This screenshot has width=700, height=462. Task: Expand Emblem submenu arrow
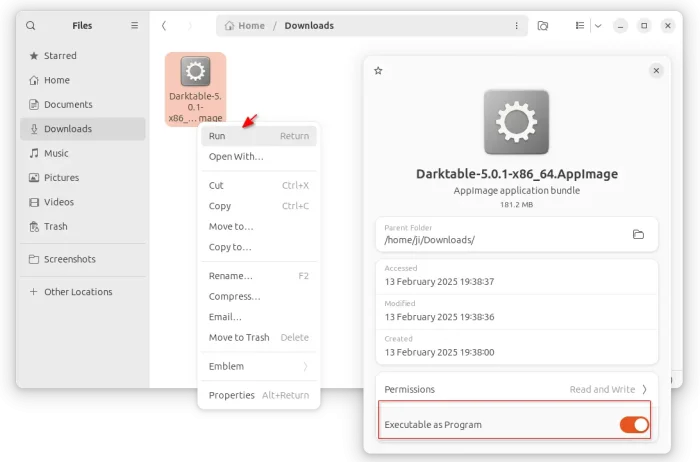[305, 366]
